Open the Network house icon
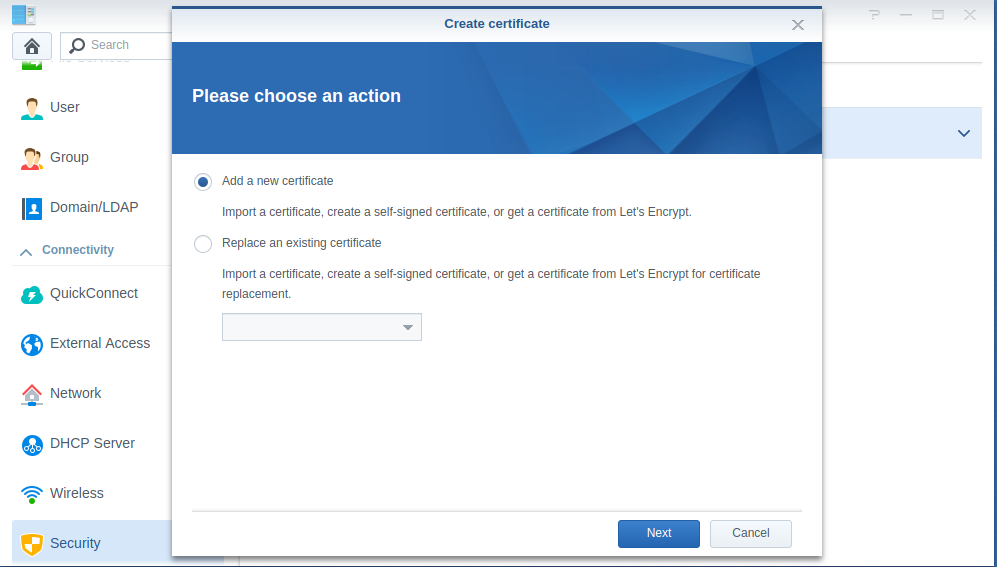 click(31, 394)
